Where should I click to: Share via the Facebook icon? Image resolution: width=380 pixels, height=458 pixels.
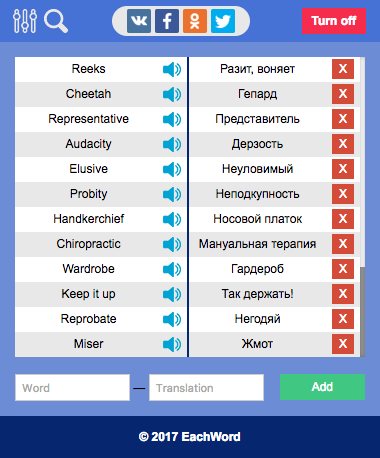167,21
